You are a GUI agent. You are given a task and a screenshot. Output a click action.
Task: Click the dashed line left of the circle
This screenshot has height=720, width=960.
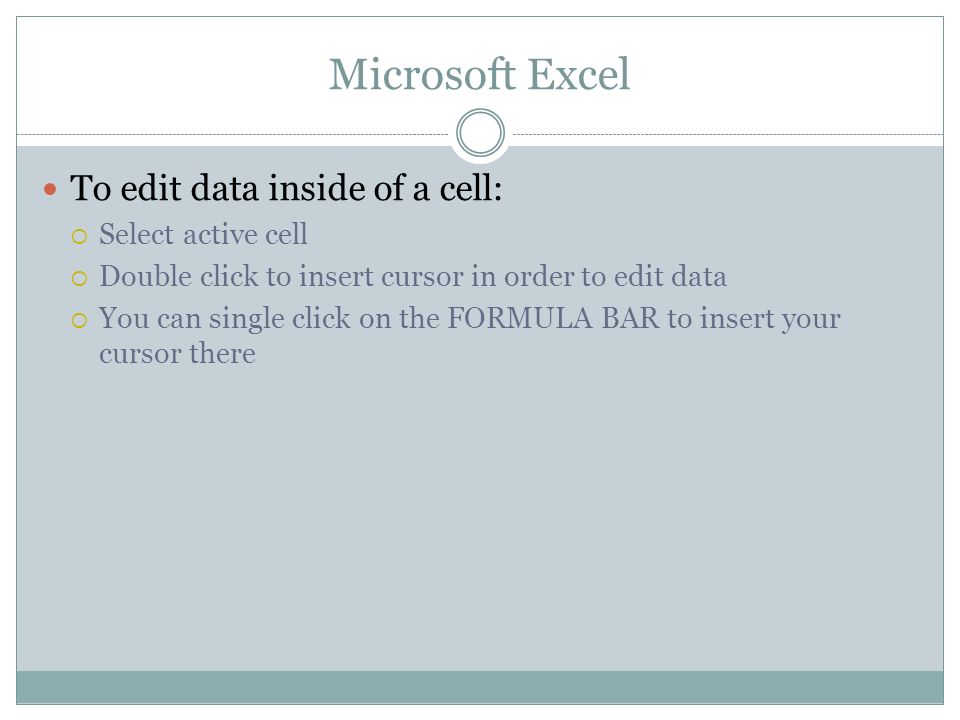coord(233,134)
